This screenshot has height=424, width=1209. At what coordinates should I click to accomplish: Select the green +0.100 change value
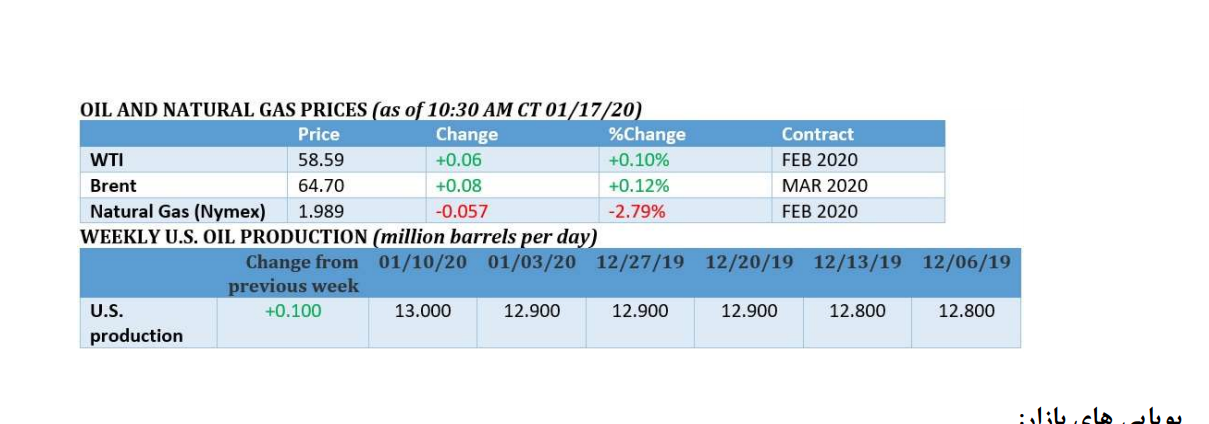tap(293, 311)
